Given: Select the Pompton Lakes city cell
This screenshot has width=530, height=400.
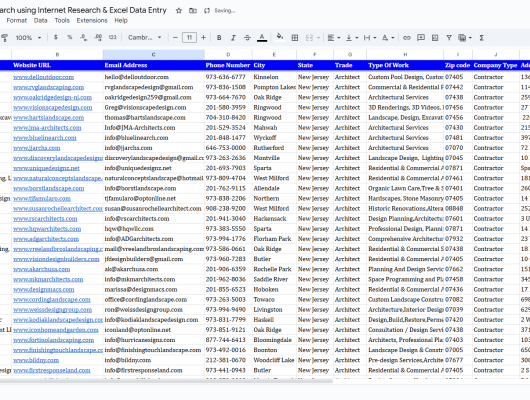Looking at the screenshot, I should tap(274, 87).
